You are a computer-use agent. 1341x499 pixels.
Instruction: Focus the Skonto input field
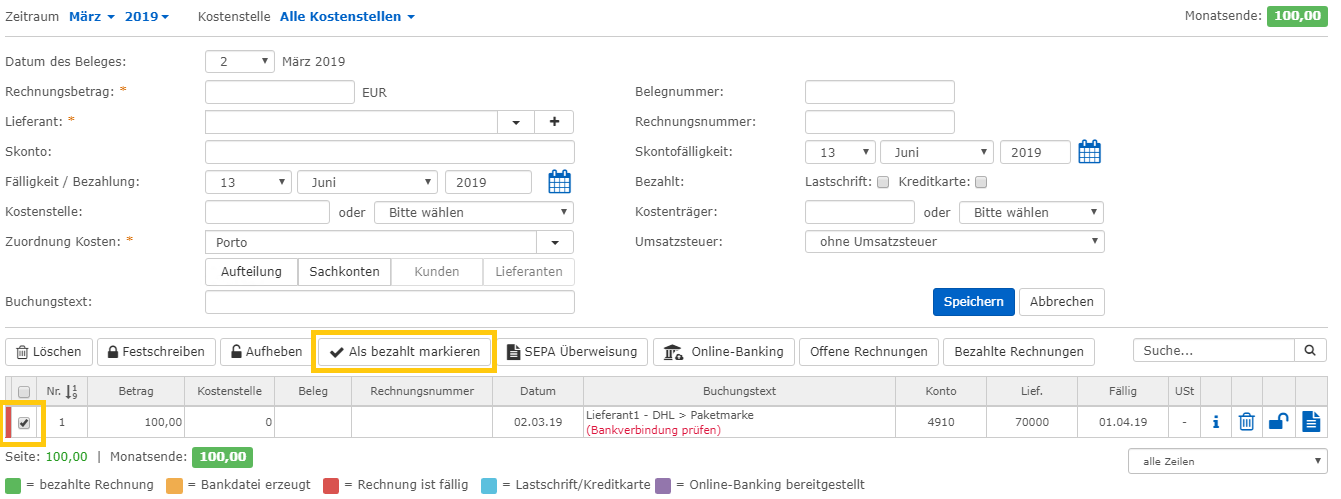tap(390, 152)
